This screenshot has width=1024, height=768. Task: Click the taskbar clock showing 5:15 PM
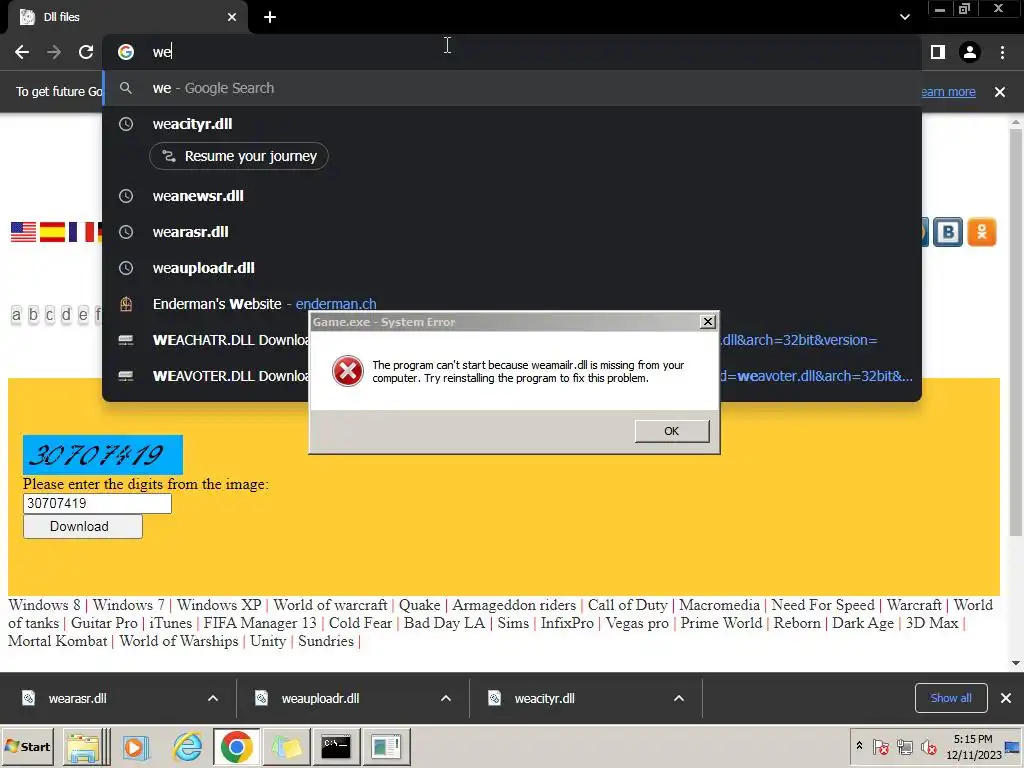point(973,746)
